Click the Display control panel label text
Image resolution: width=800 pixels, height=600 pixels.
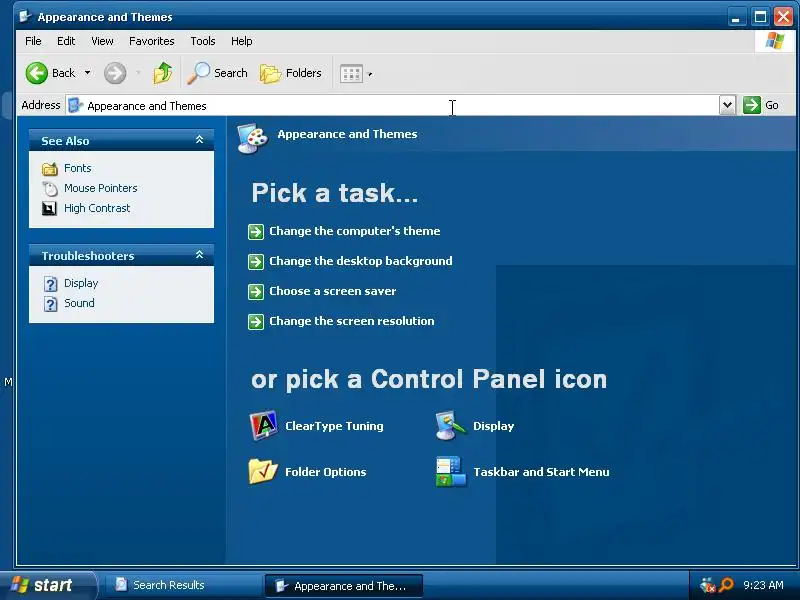[x=493, y=426]
